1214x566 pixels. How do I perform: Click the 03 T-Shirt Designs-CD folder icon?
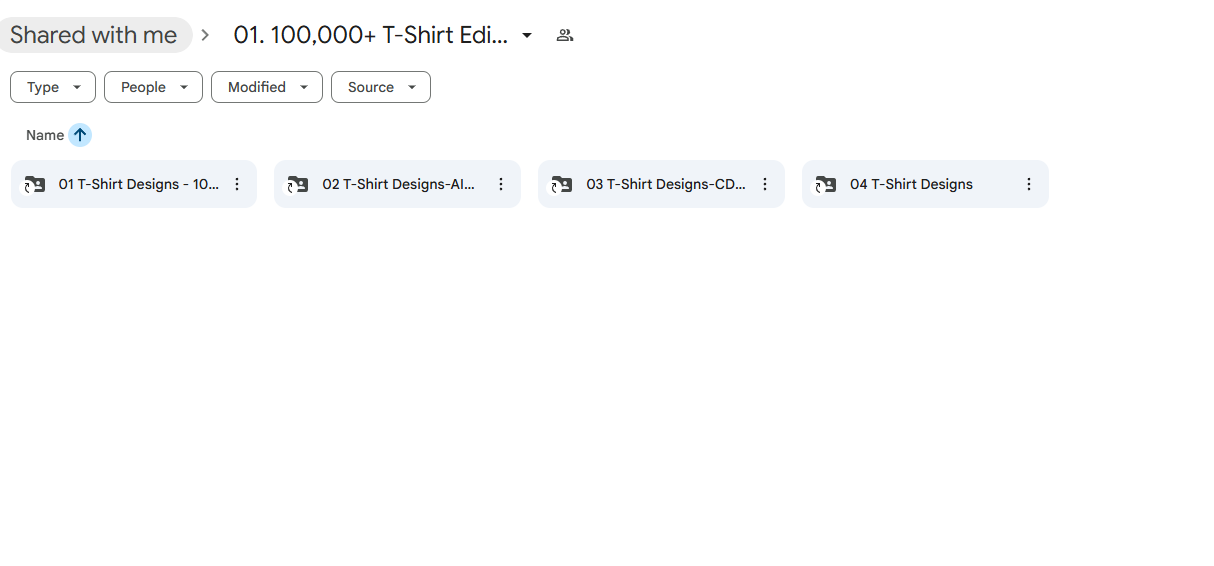coord(562,184)
